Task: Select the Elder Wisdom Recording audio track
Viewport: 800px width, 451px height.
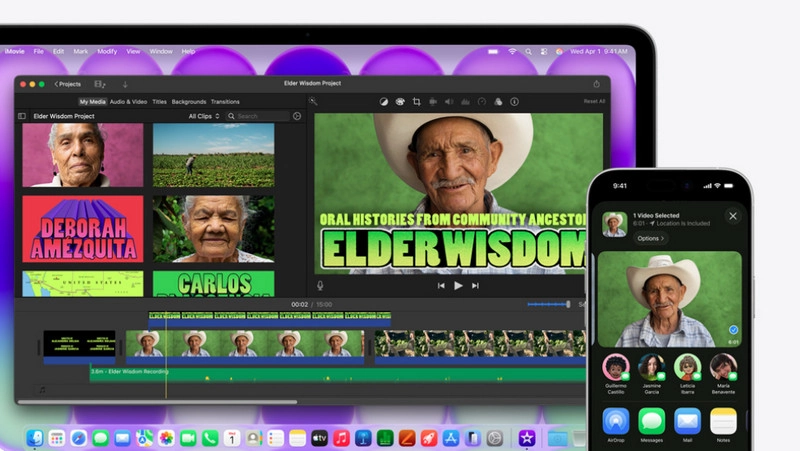Action: point(338,374)
